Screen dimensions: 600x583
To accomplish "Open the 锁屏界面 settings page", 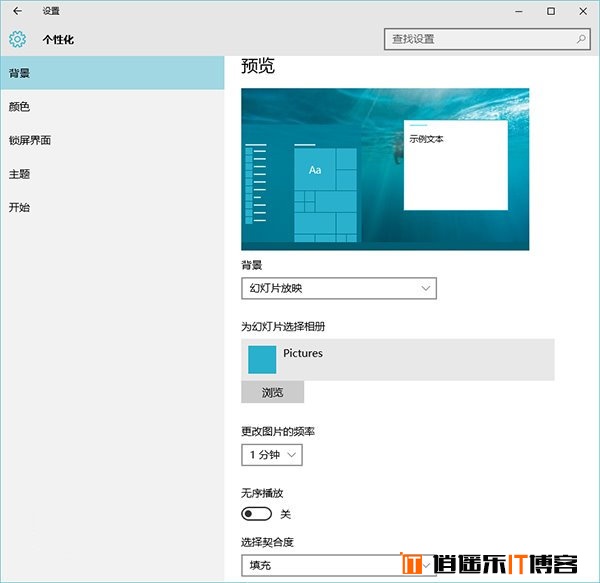I will click(112, 140).
